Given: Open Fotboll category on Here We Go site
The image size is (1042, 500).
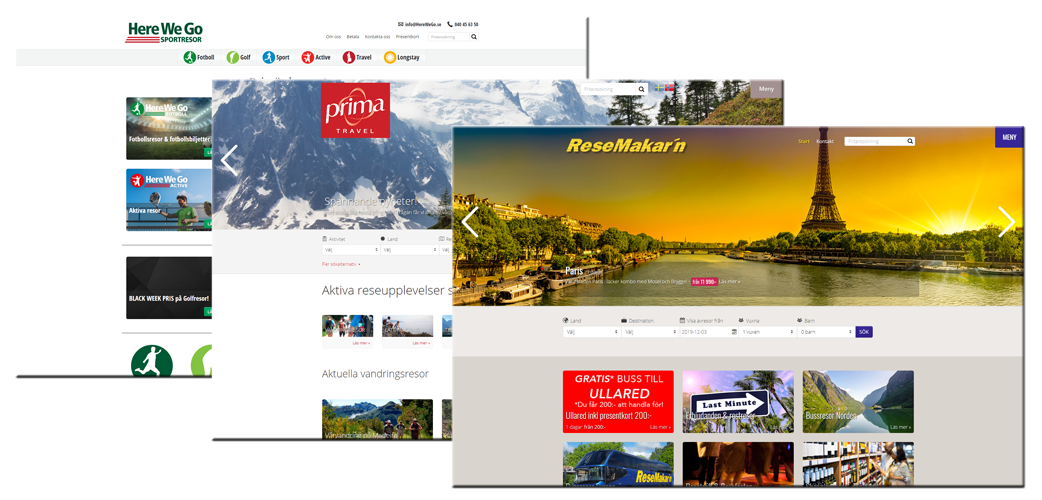Looking at the screenshot, I should click(x=199, y=57).
